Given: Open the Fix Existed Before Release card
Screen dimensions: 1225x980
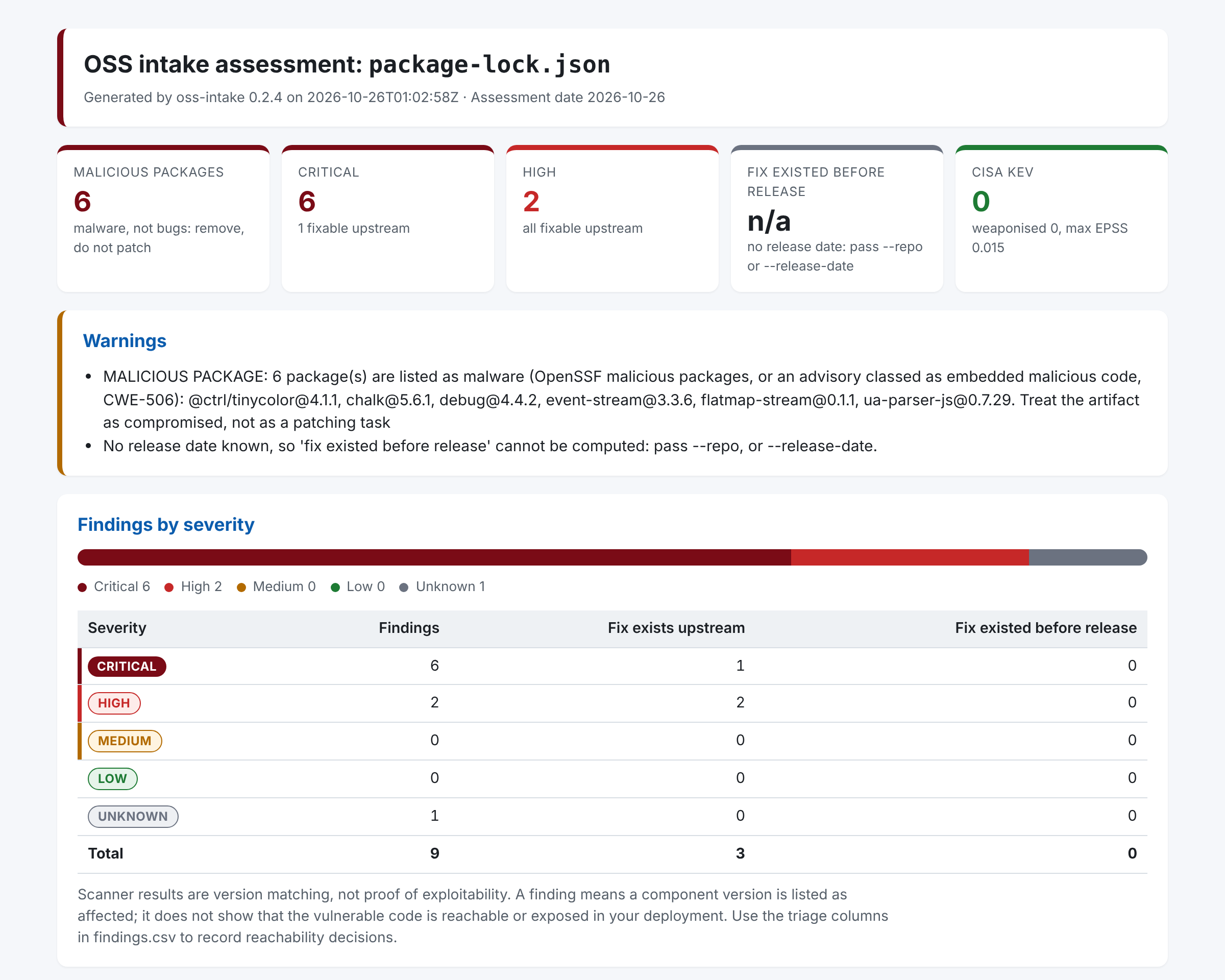Looking at the screenshot, I should [837, 219].
